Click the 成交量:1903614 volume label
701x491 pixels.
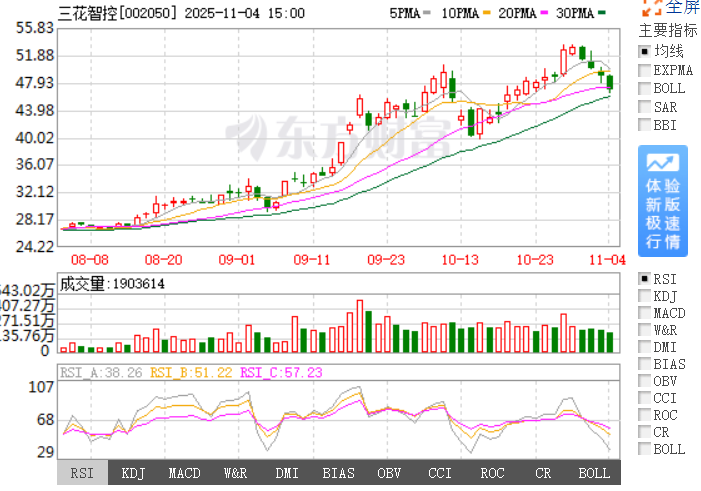click(x=112, y=284)
